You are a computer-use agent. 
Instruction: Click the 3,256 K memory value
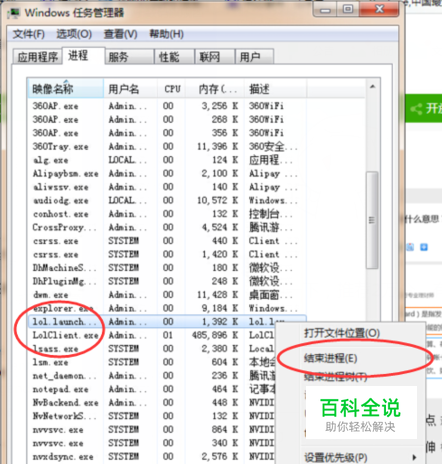tap(220, 106)
